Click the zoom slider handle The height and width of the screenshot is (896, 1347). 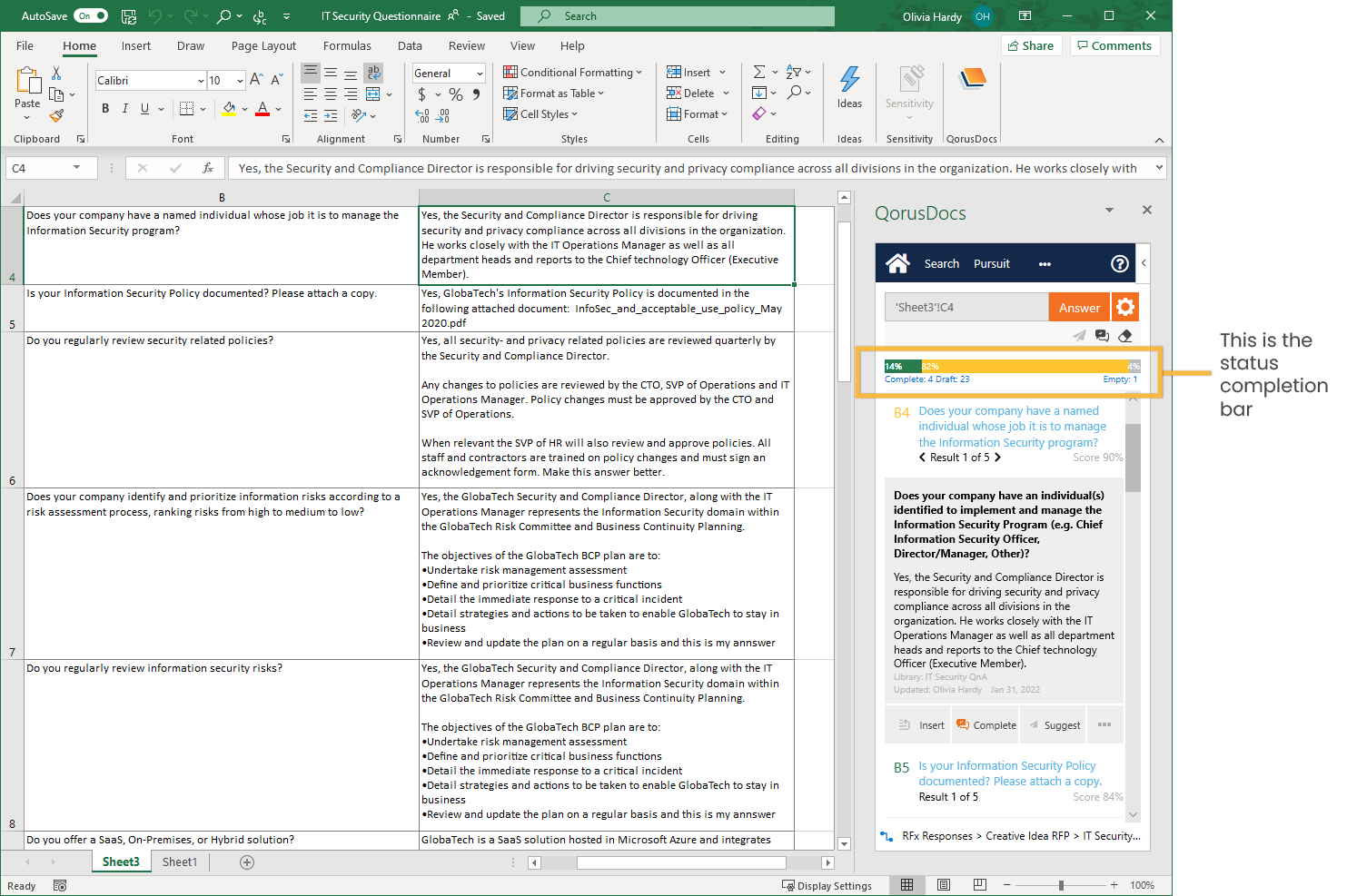tap(1061, 885)
